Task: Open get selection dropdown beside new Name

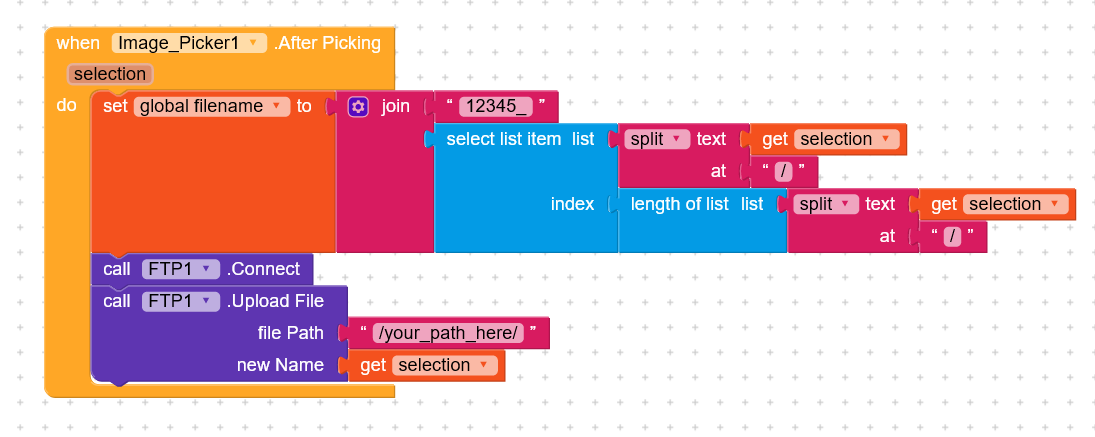Action: 484,366
